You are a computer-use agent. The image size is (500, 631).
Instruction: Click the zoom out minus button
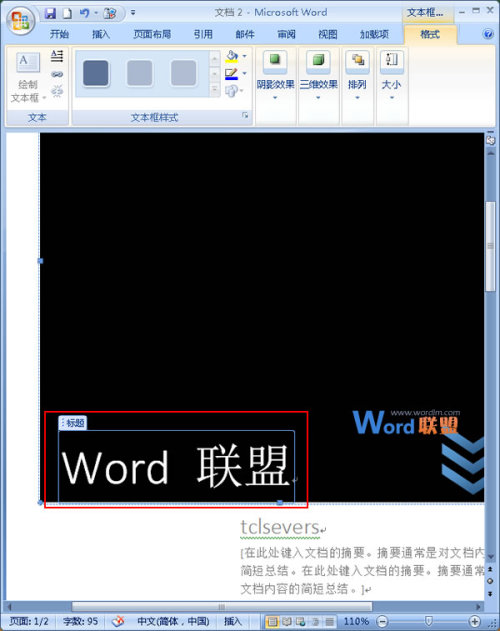[382, 622]
